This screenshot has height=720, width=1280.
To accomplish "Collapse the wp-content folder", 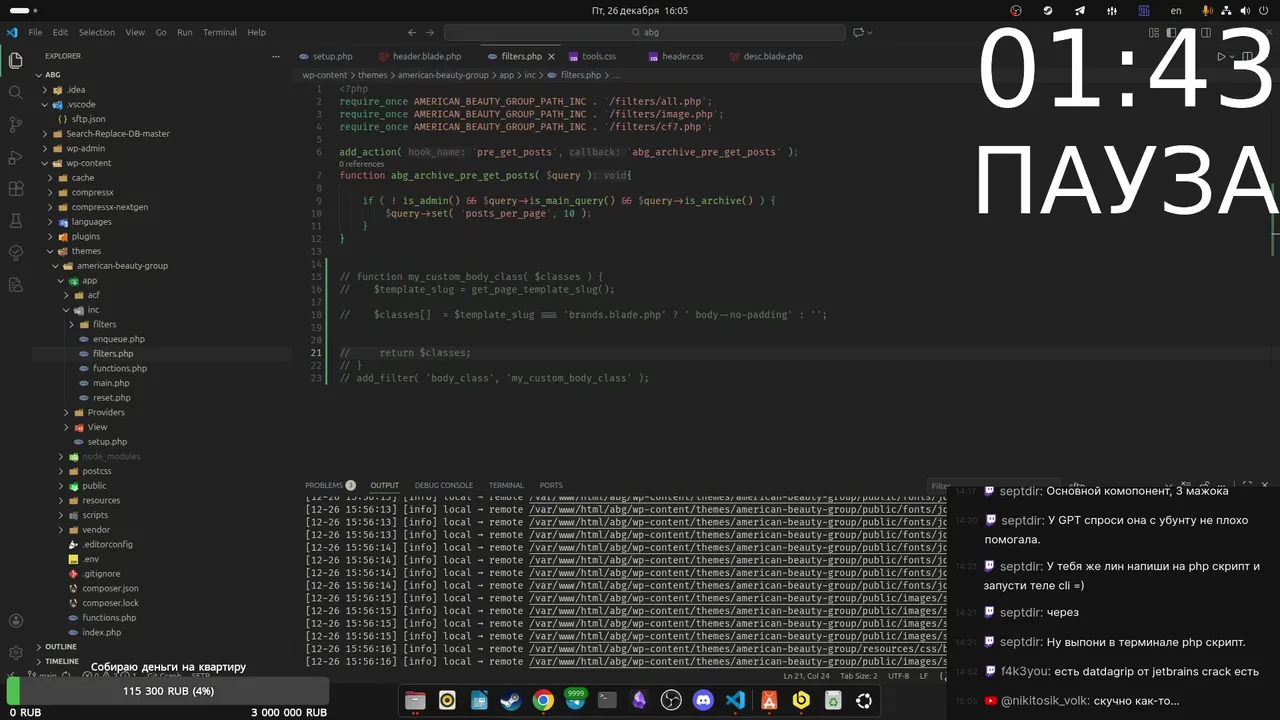I will coord(88,163).
